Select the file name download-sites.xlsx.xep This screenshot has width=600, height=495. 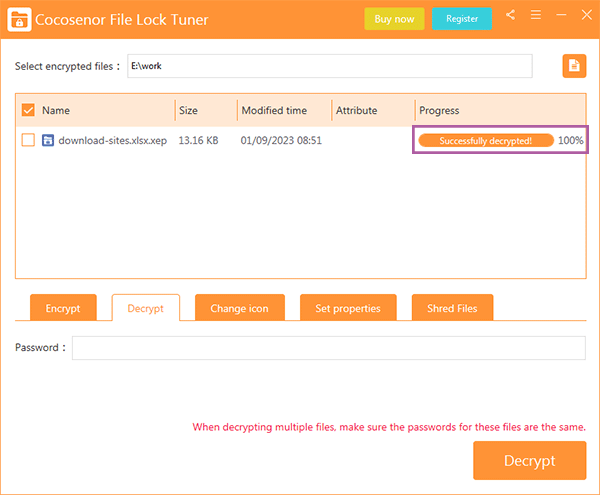[112, 140]
